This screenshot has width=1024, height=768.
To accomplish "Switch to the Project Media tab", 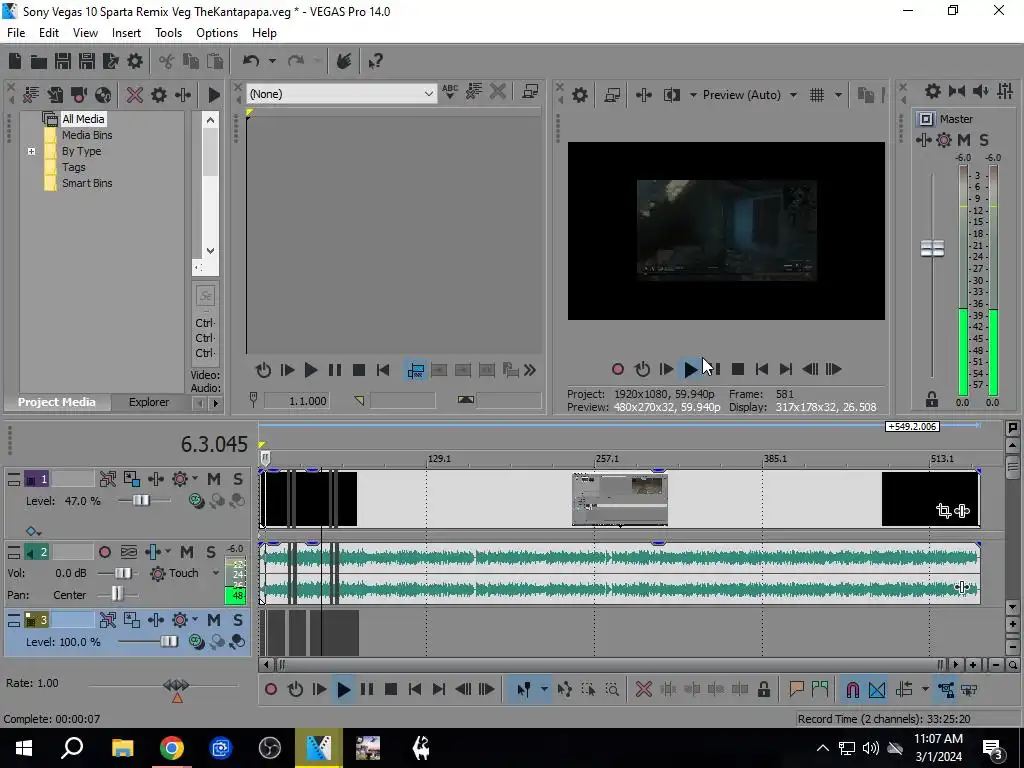I will pyautogui.click(x=57, y=402).
